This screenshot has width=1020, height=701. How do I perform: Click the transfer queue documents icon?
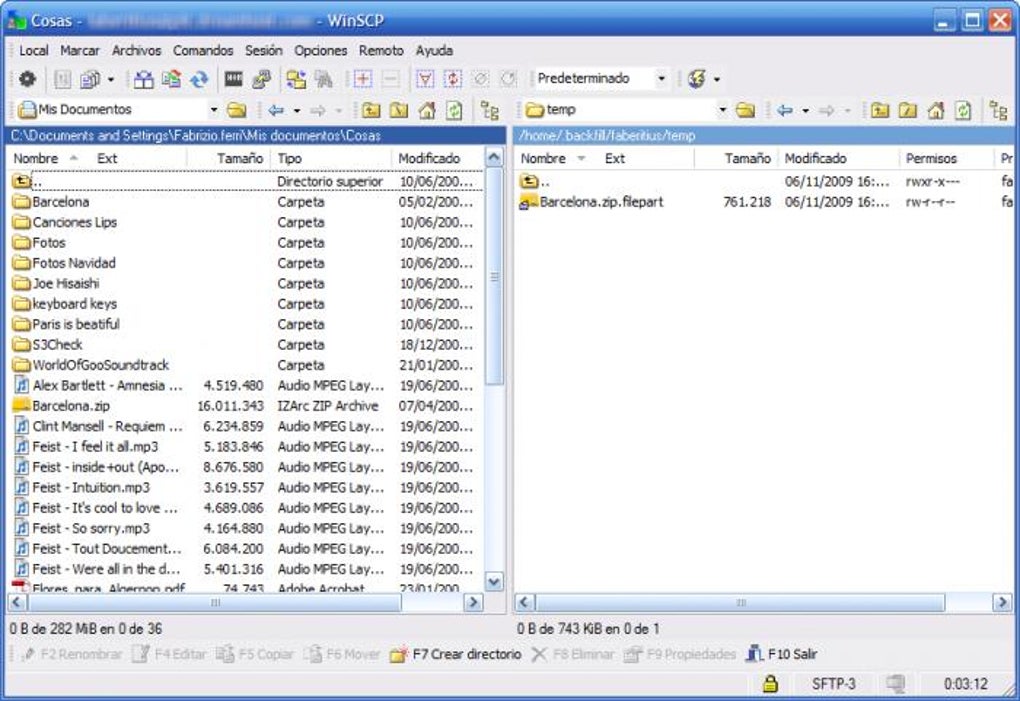tap(89, 79)
